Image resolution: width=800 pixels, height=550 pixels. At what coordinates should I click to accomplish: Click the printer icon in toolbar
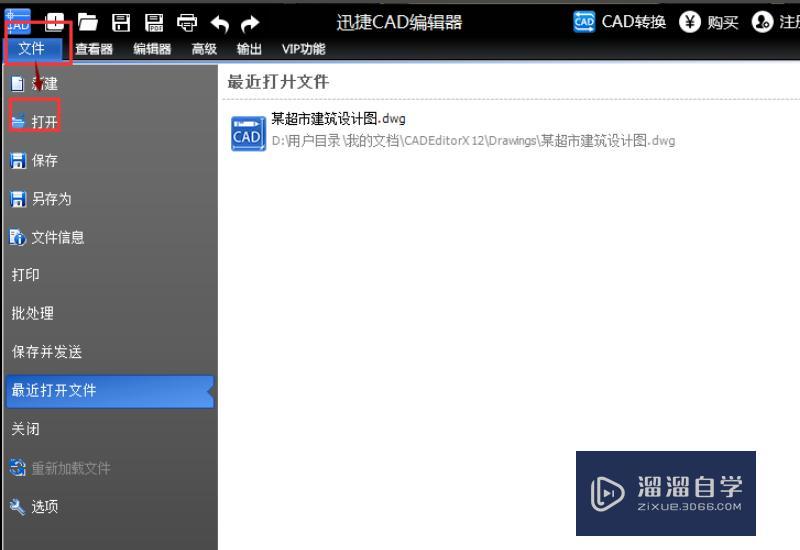[x=187, y=22]
